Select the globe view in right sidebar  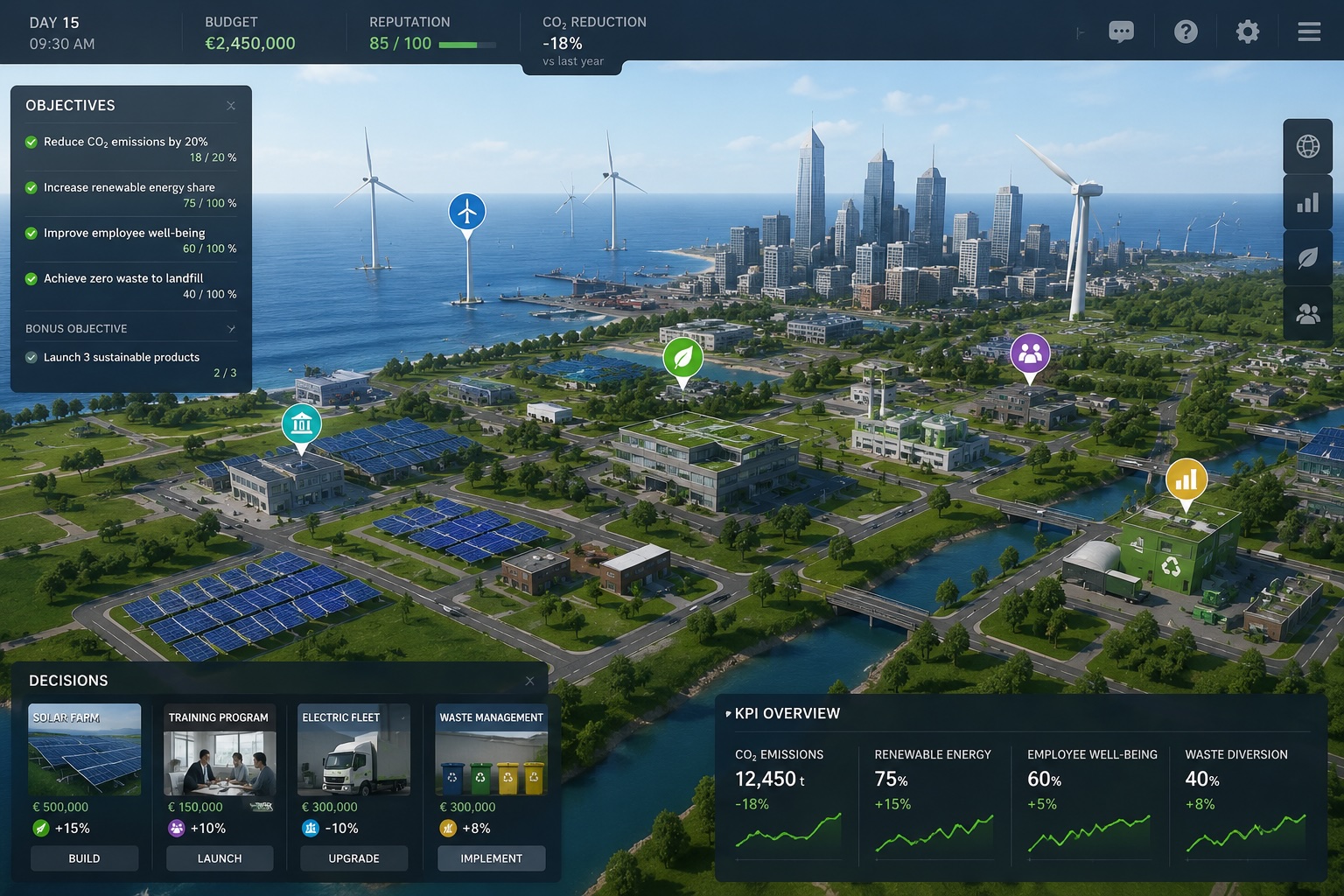[1308, 146]
